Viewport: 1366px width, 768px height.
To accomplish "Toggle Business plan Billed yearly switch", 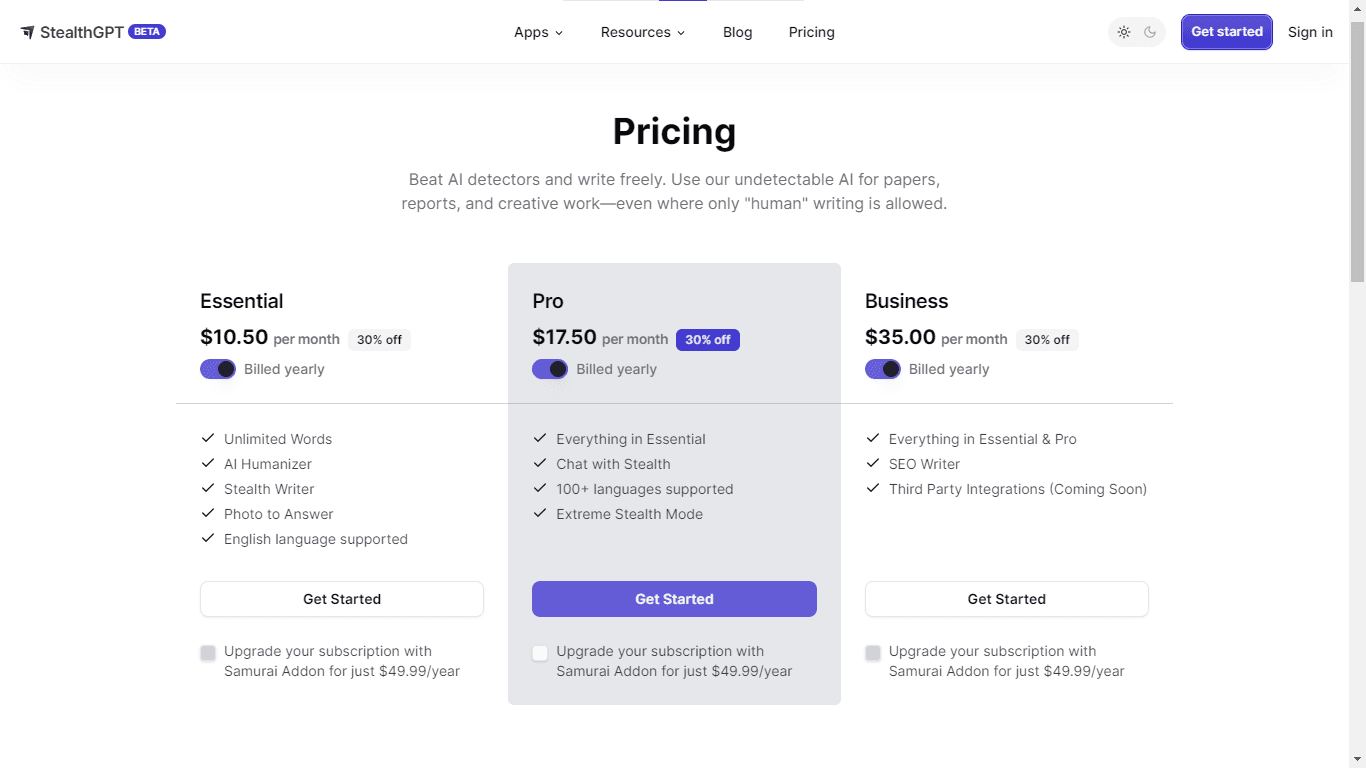I will [883, 369].
